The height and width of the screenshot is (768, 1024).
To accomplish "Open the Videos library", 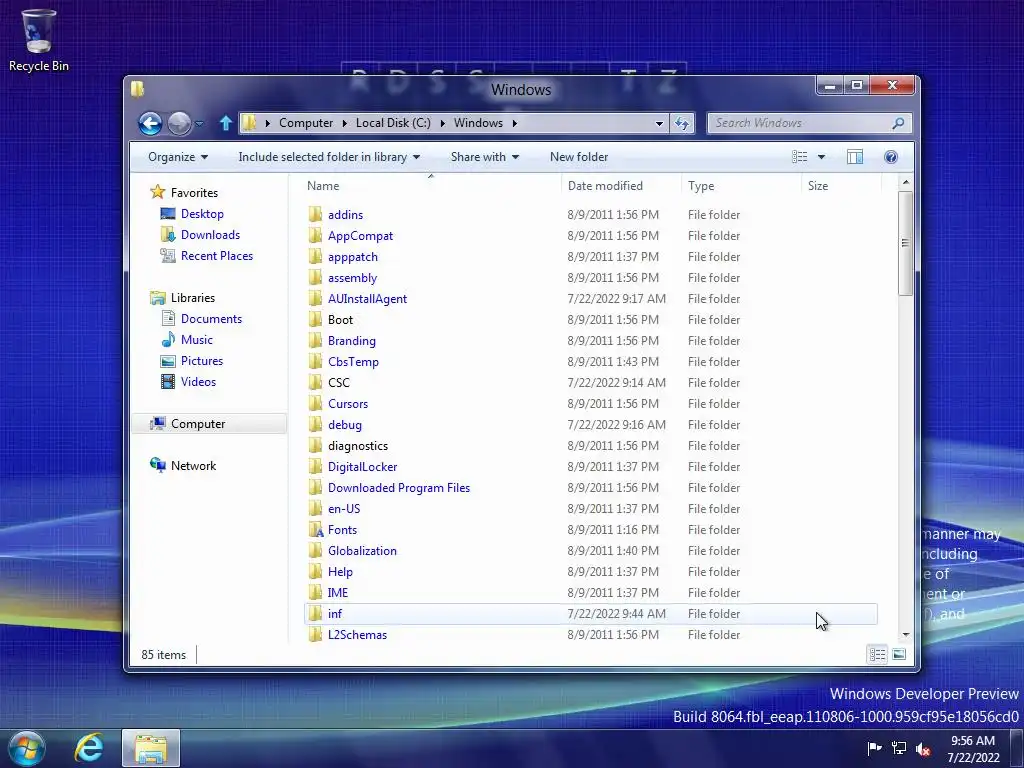I will (198, 381).
